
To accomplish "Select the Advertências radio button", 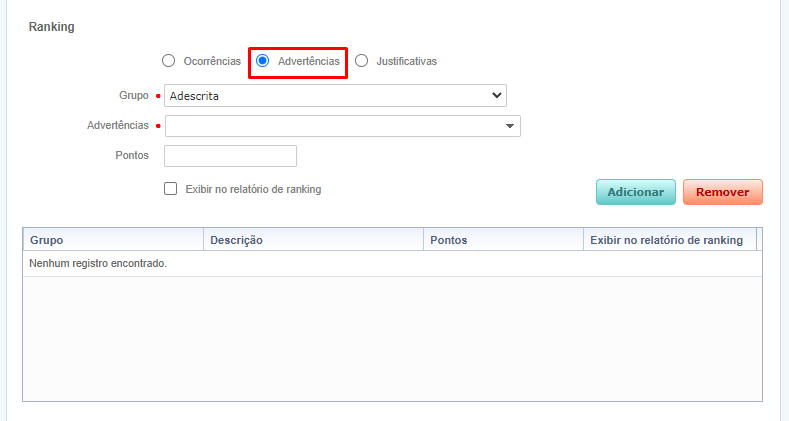I will point(263,61).
